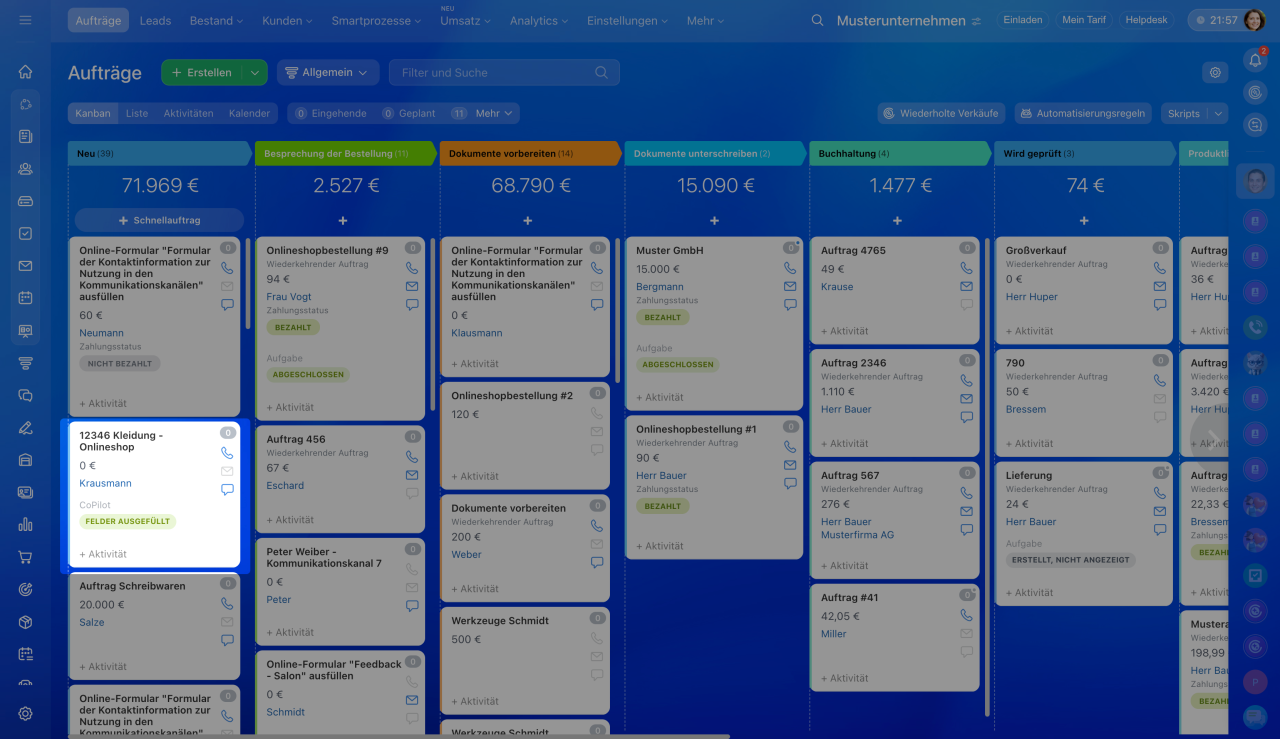Open the chat bubbles icon in left sidebar
The height and width of the screenshot is (739, 1280).
tap(26, 395)
